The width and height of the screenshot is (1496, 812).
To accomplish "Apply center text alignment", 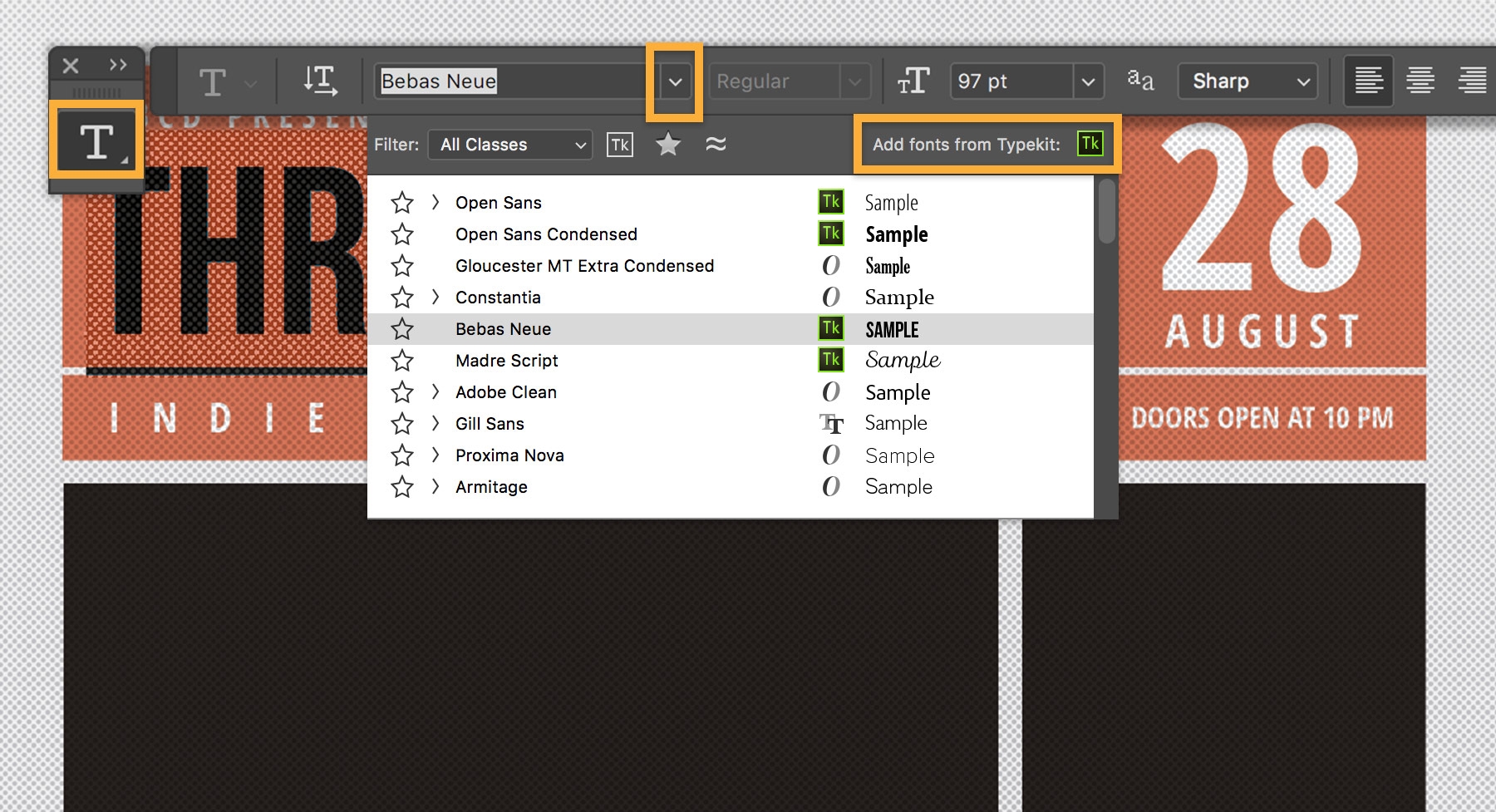I will pos(1422,81).
